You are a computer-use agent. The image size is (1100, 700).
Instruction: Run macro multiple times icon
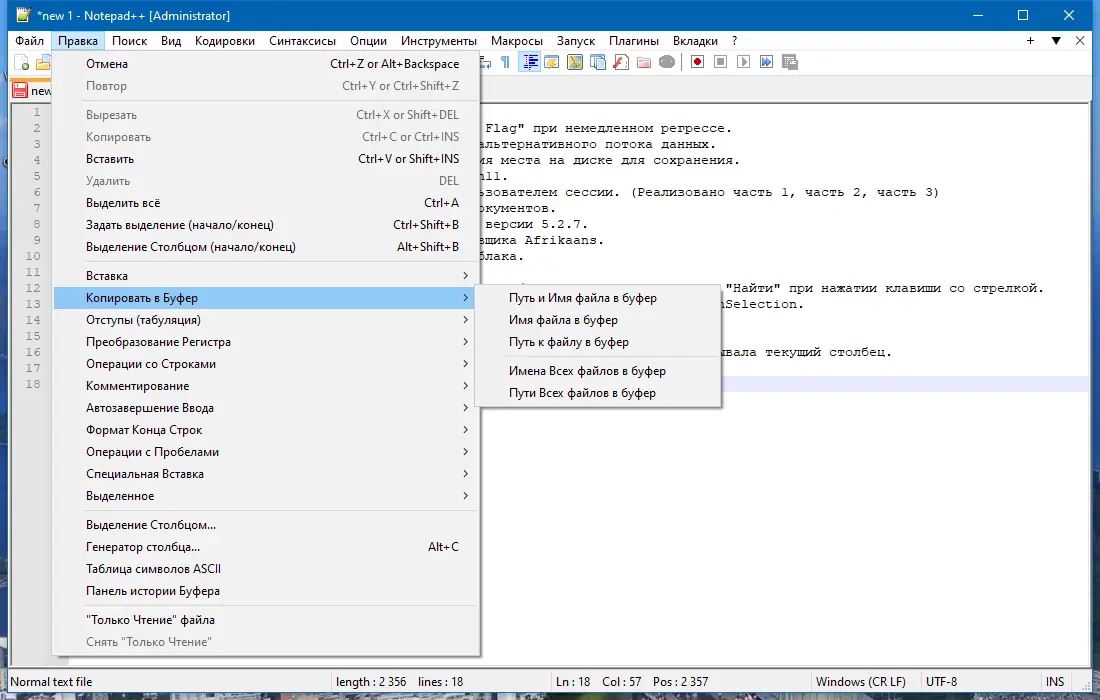[x=767, y=62]
